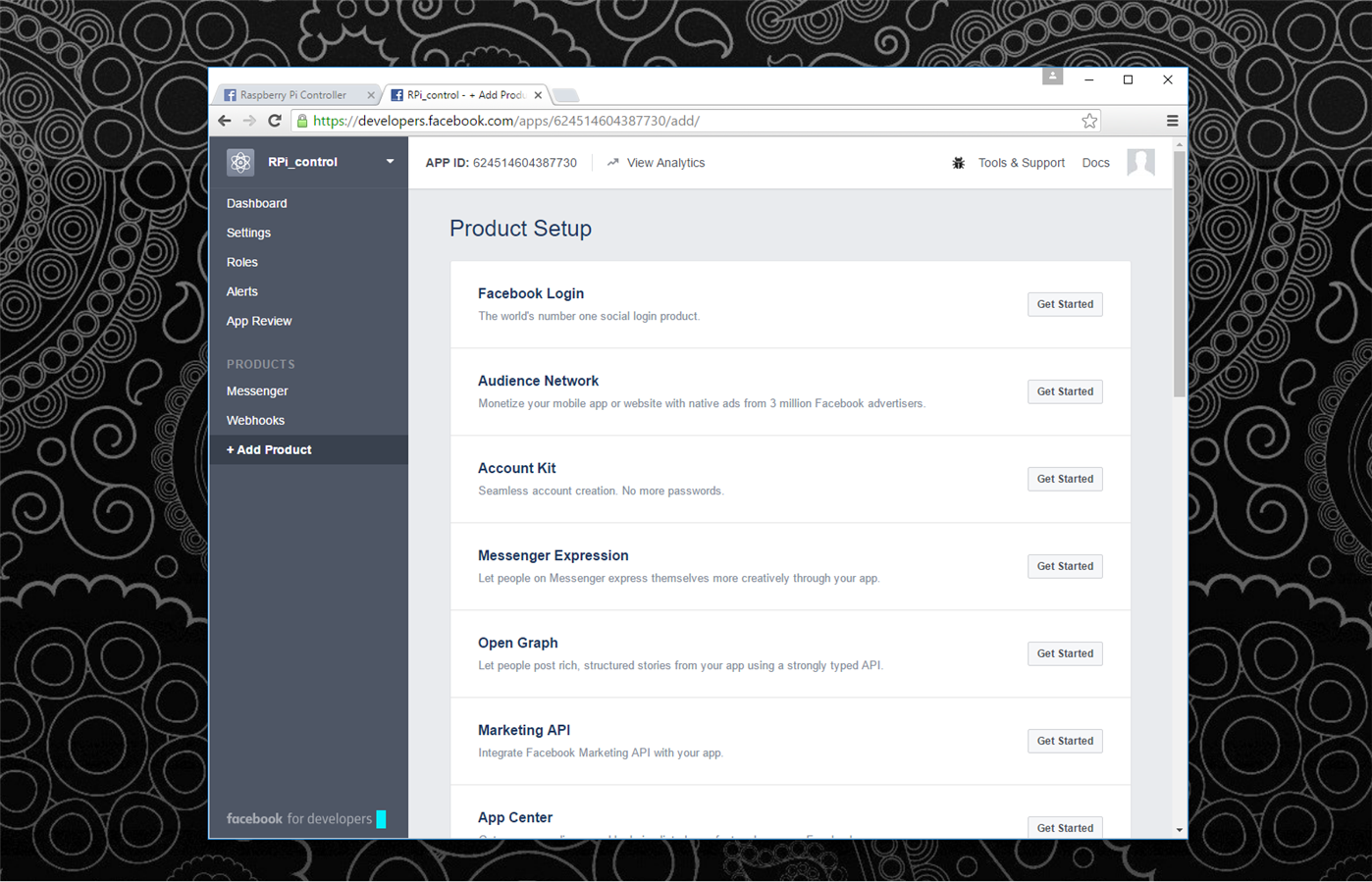Image resolution: width=1372 pixels, height=882 pixels.
Task: Click the Marketing API product title
Action: [x=524, y=730]
